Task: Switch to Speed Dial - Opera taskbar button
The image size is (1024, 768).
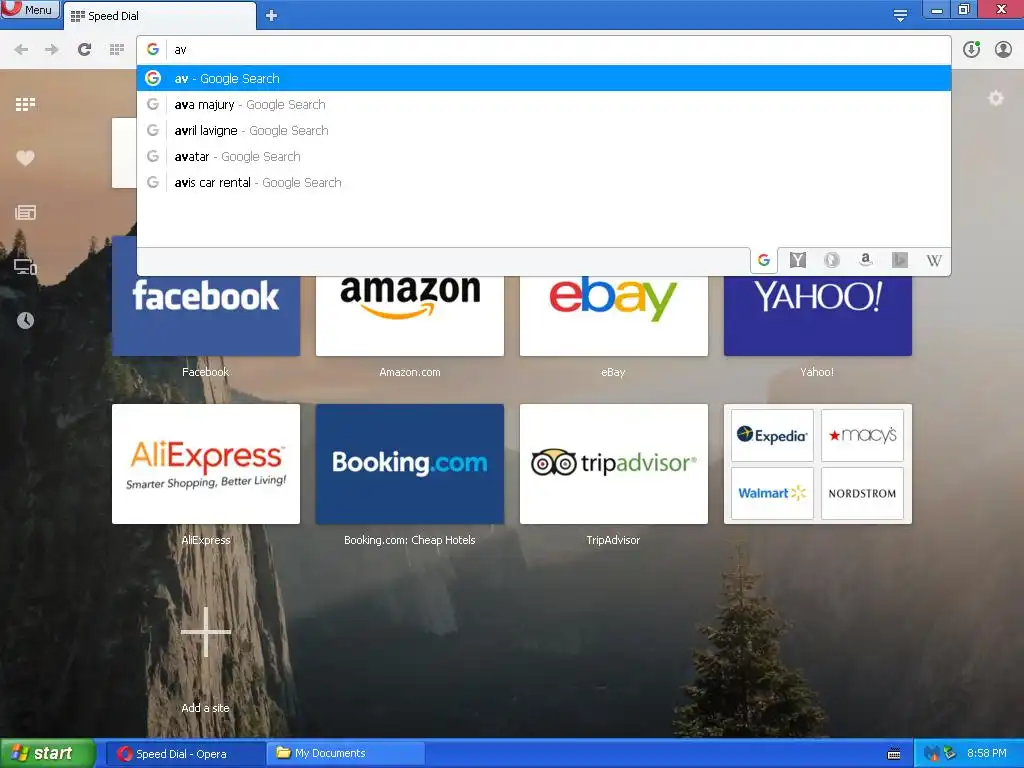Action: pyautogui.click(x=185, y=753)
